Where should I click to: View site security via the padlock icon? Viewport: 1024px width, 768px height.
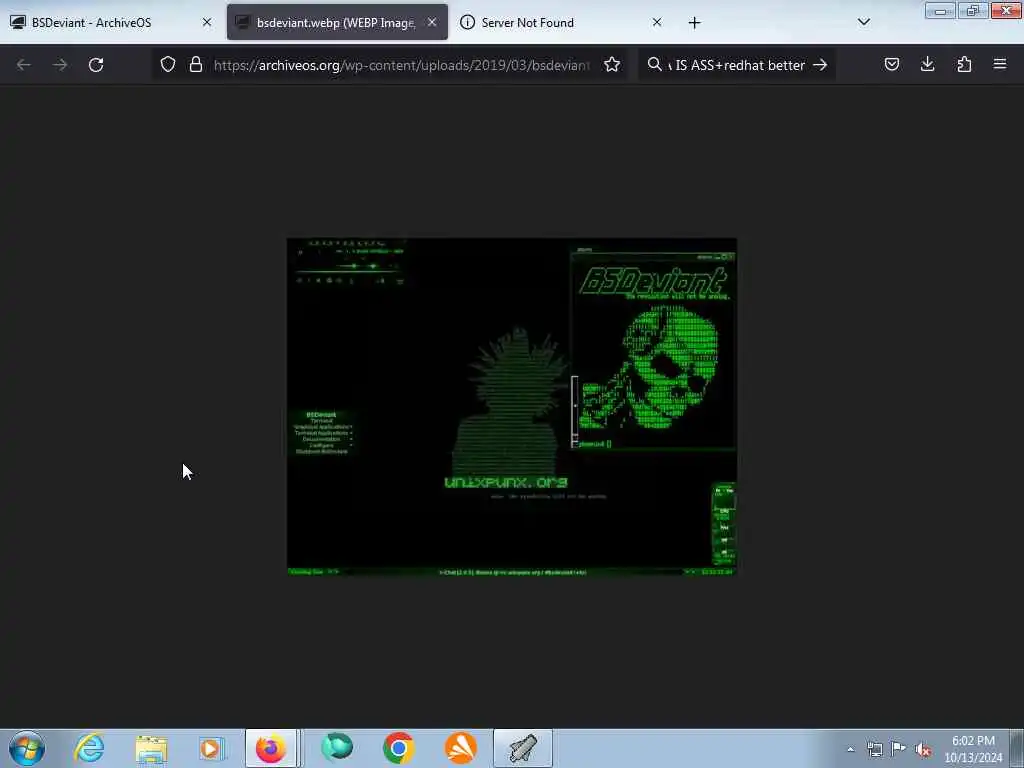pyautogui.click(x=195, y=65)
